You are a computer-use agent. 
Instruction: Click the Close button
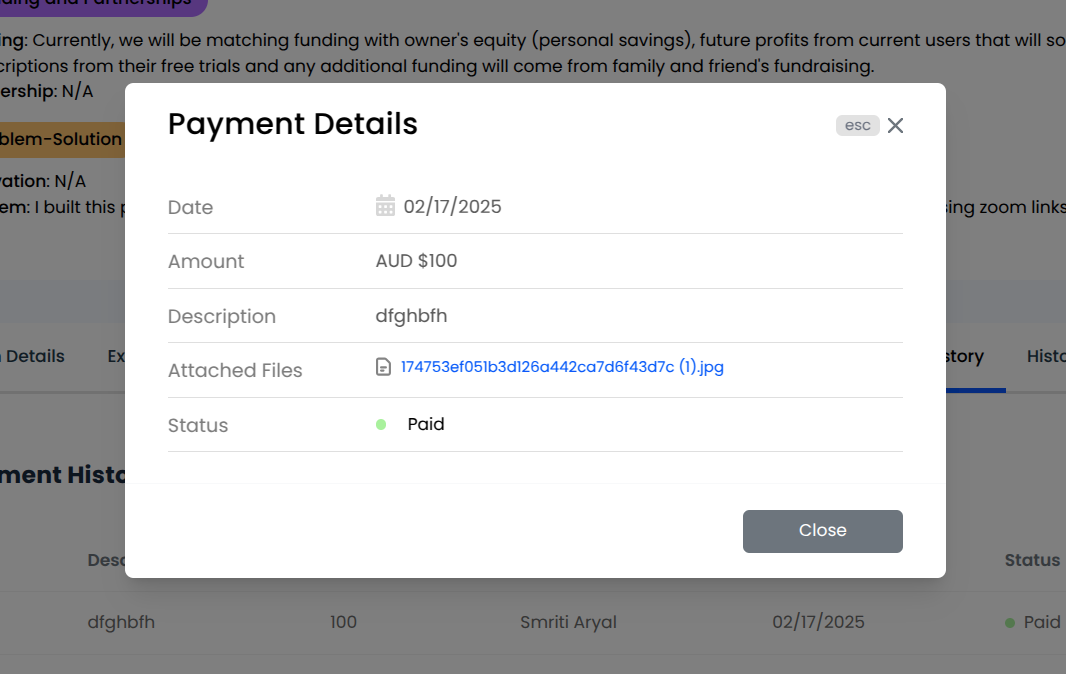(x=822, y=531)
